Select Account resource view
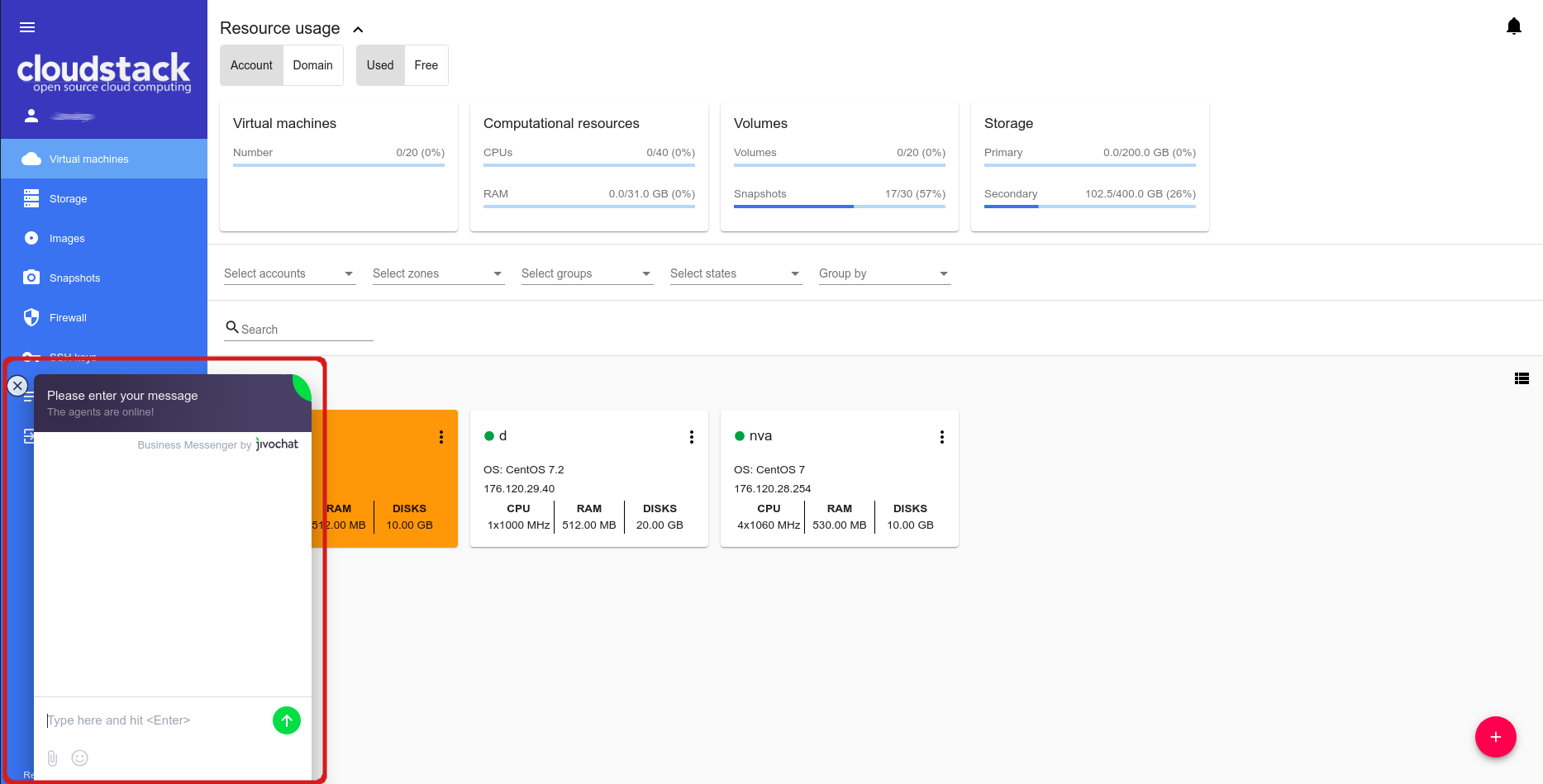 tap(251, 65)
